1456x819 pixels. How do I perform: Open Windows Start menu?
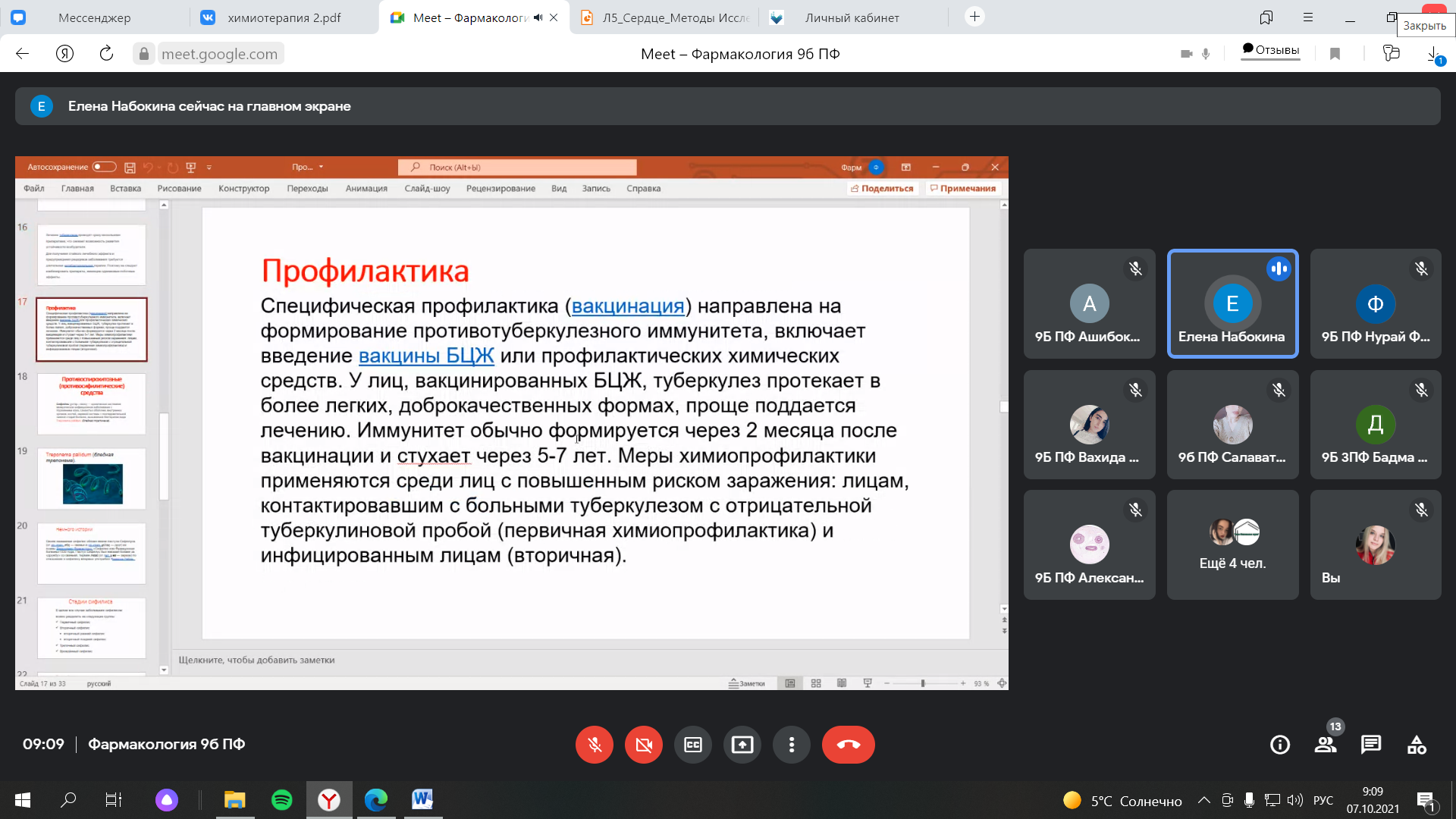click(x=23, y=800)
